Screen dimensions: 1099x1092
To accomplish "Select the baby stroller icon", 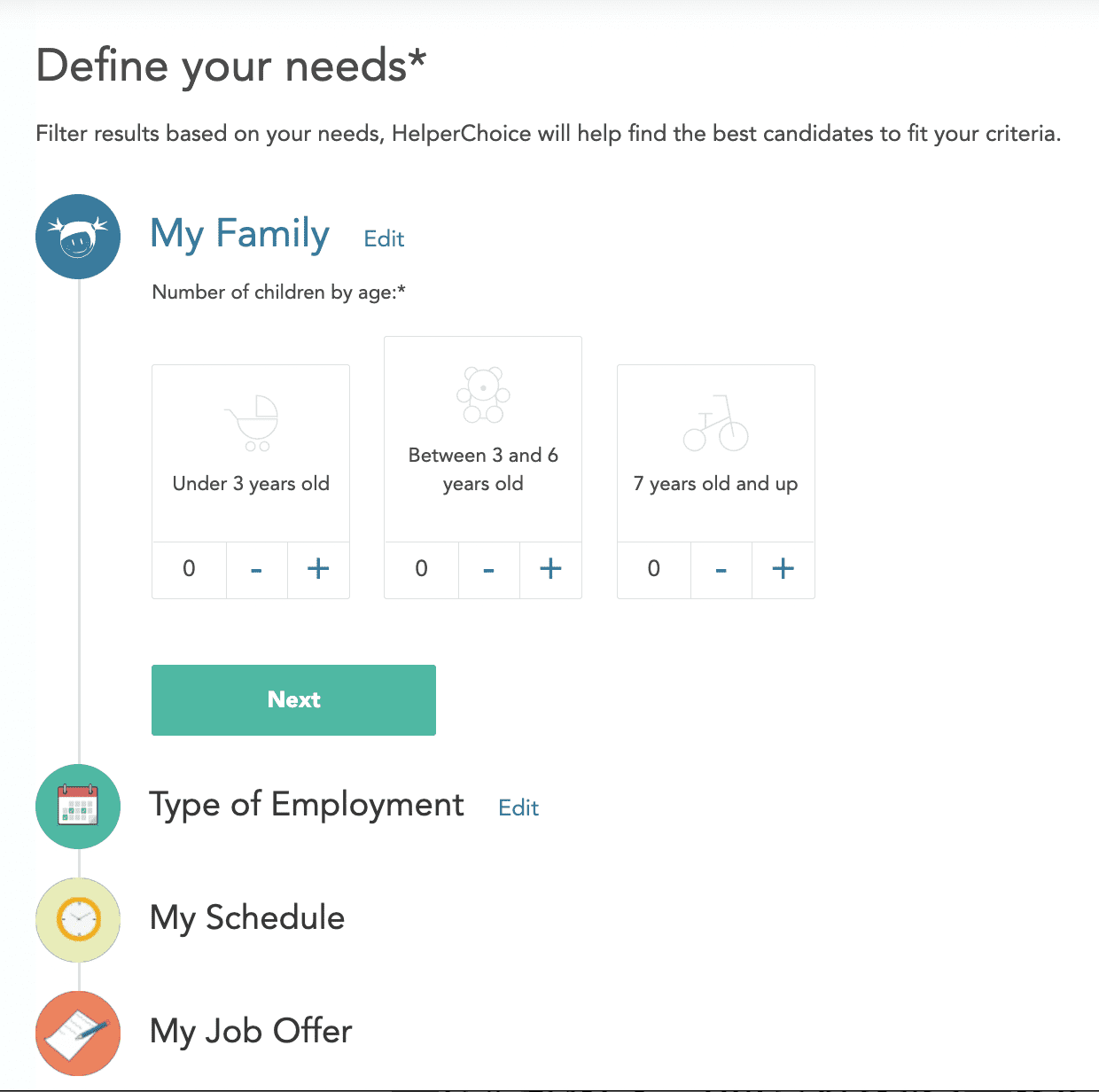I will point(252,423).
